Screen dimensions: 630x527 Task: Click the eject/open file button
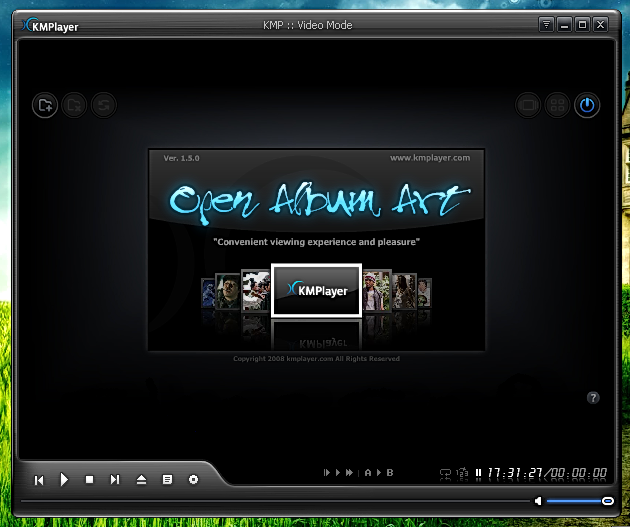tap(141, 480)
